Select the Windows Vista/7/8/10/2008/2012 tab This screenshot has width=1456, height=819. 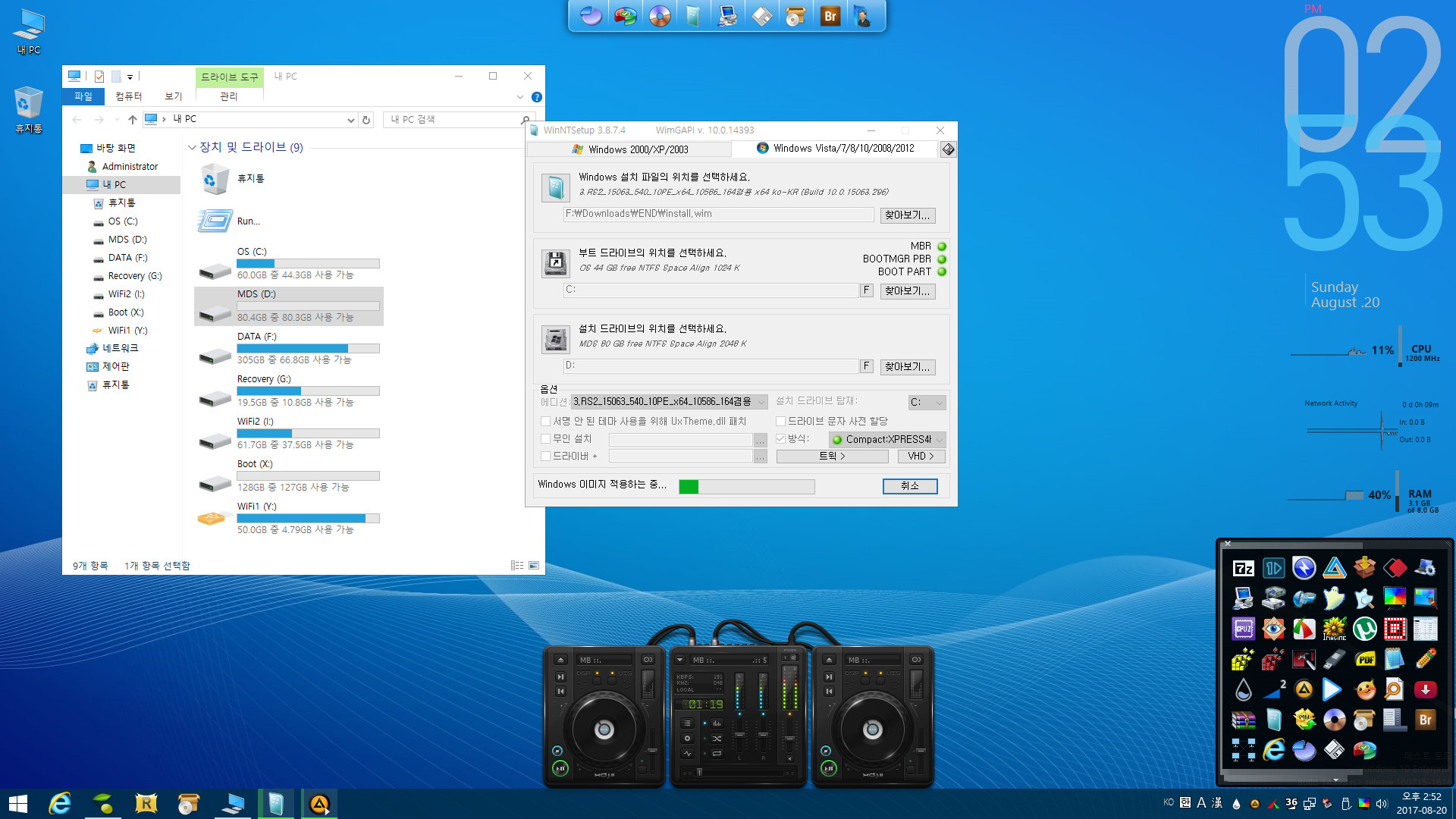tap(836, 149)
